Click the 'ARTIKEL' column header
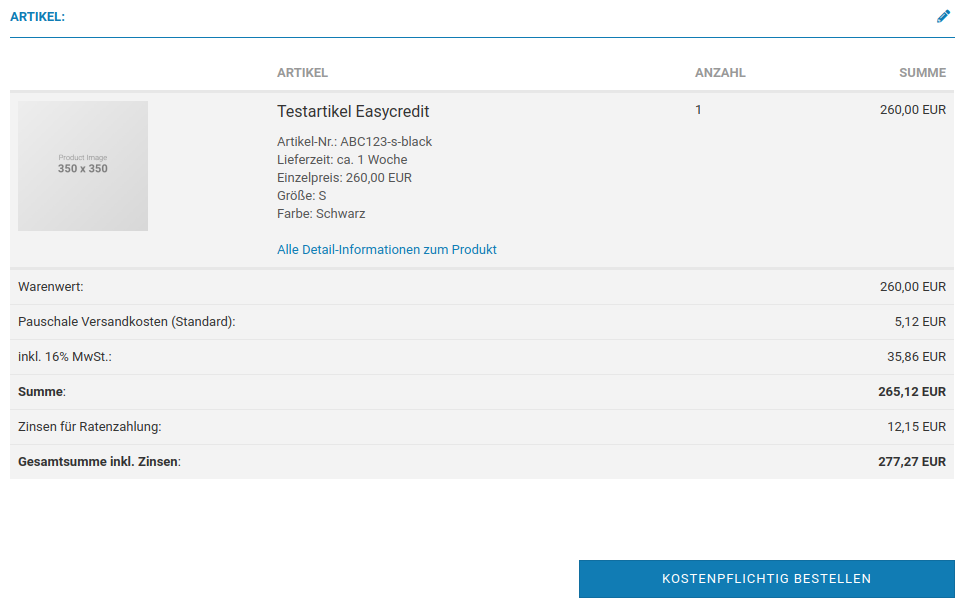Viewport: 977px width, 612px height. [x=302, y=73]
